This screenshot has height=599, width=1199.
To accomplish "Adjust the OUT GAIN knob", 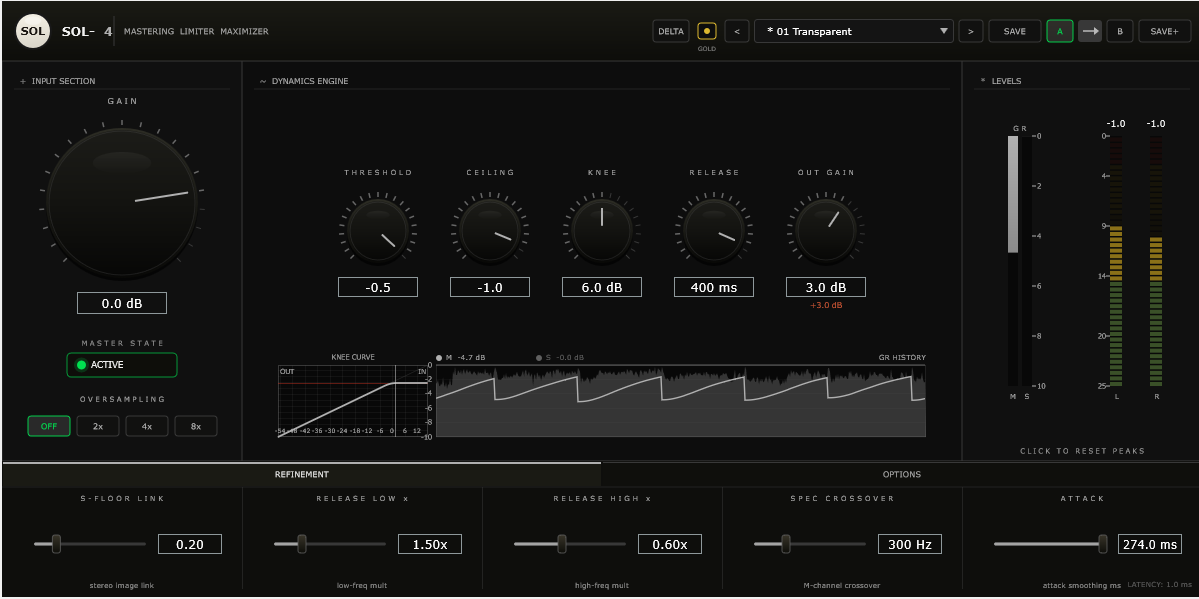I will click(x=825, y=230).
